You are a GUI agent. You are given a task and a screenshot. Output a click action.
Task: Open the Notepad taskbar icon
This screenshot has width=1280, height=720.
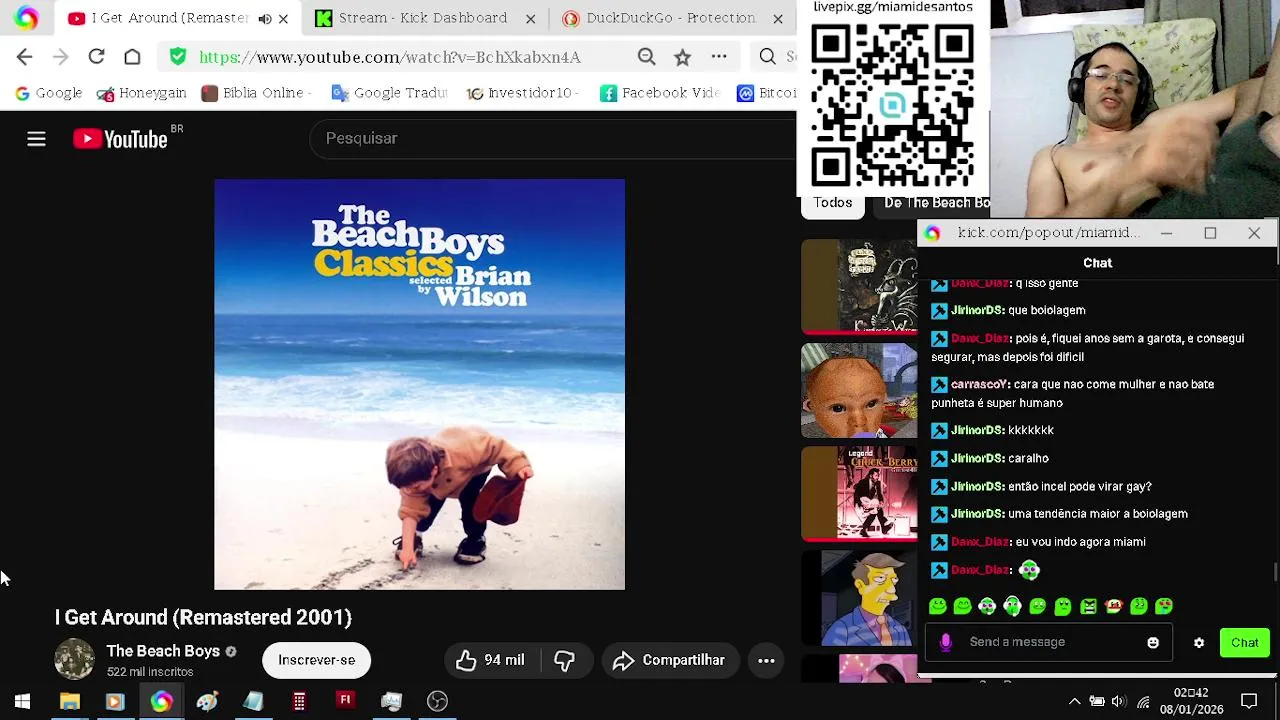[x=253, y=701]
